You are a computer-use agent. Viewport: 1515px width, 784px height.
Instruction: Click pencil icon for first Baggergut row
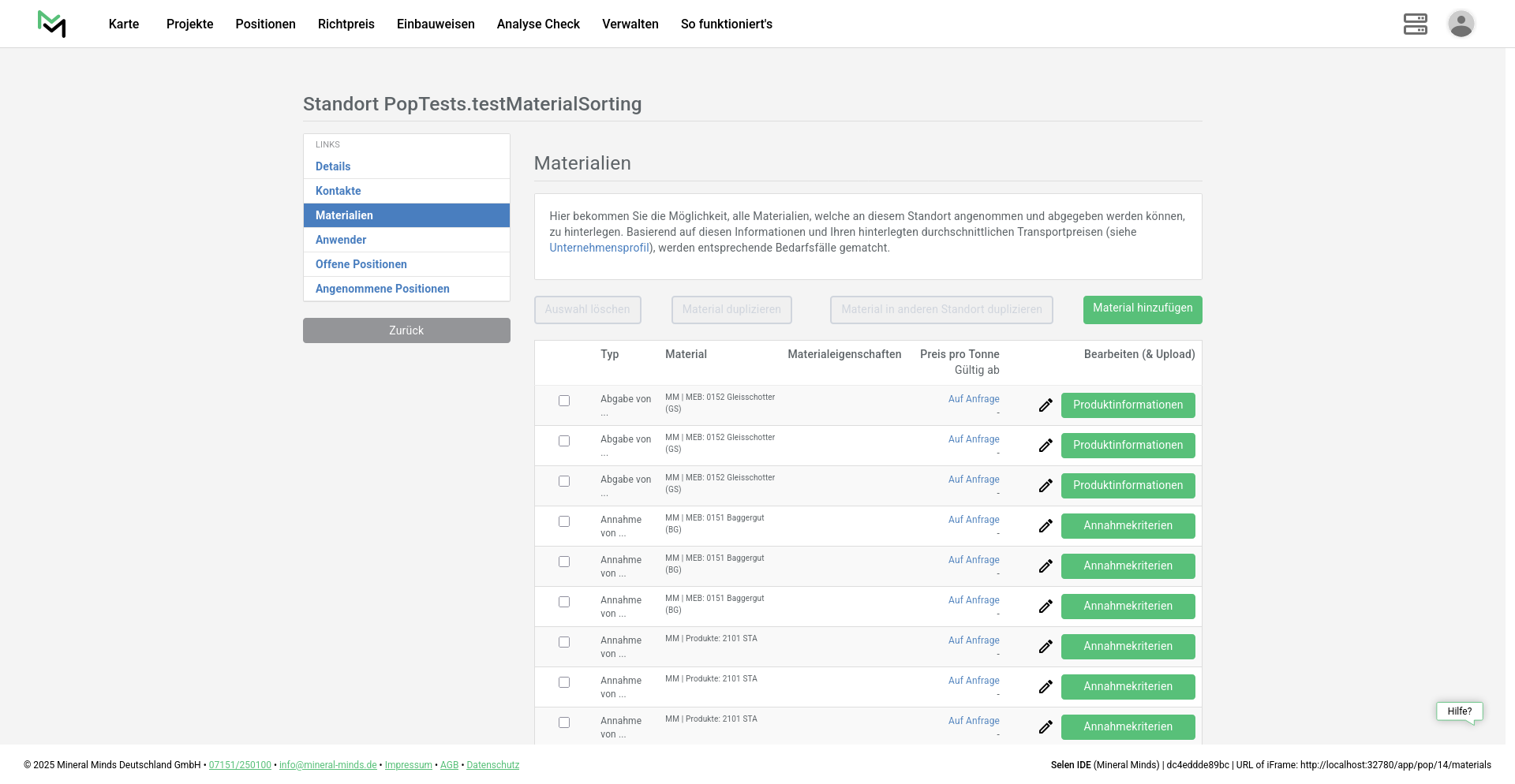[x=1046, y=526]
